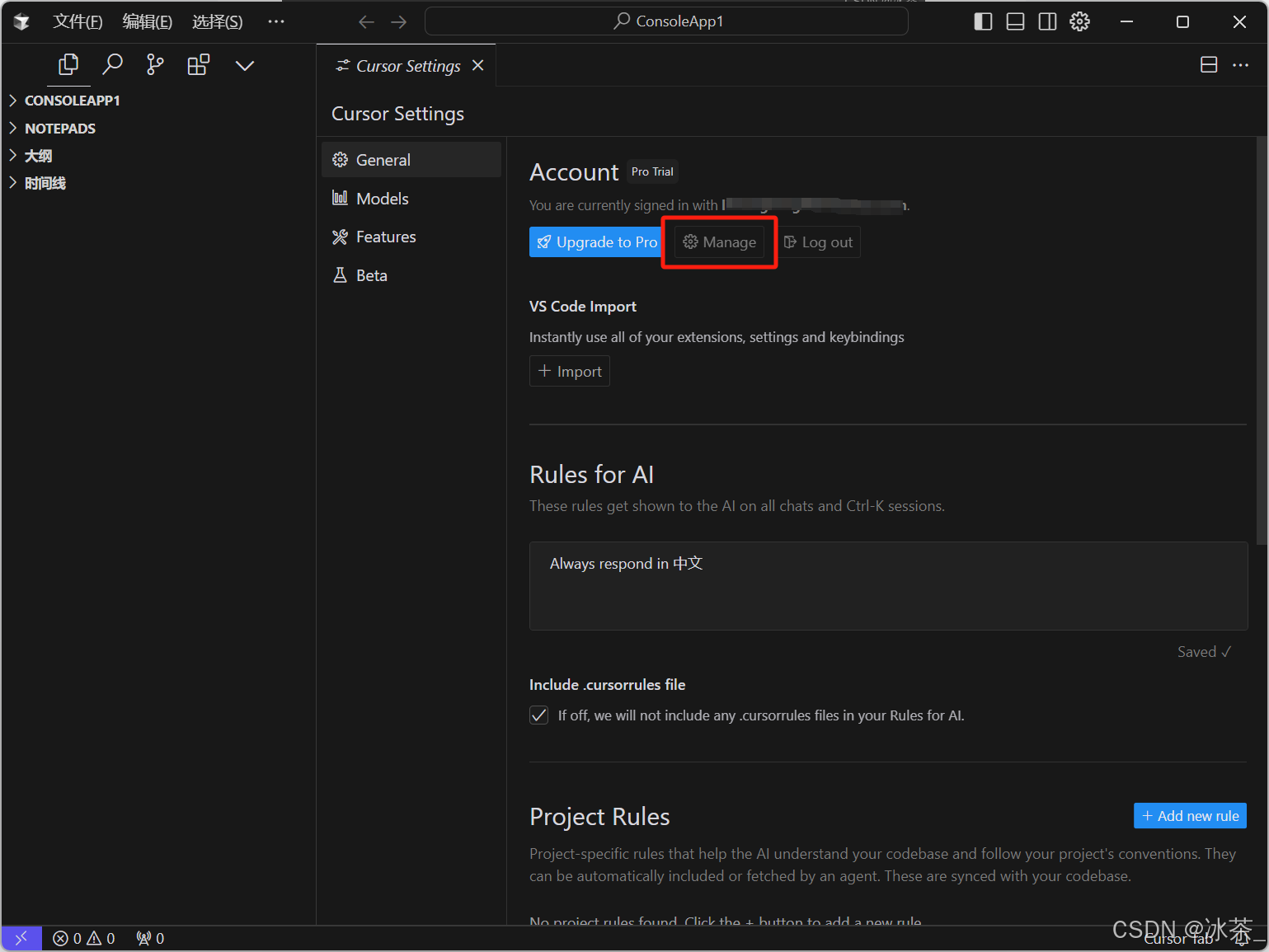Viewport: 1269px width, 952px height.
Task: Open editor more actions ellipsis
Action: point(1240,65)
